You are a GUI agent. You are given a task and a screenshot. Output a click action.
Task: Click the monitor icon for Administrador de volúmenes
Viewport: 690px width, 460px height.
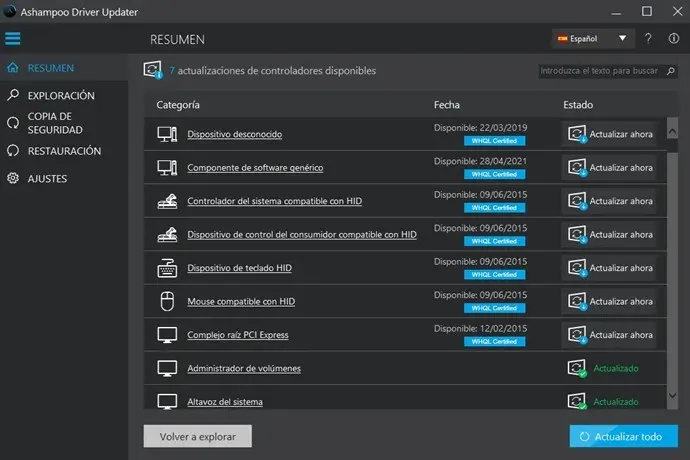pos(167,368)
